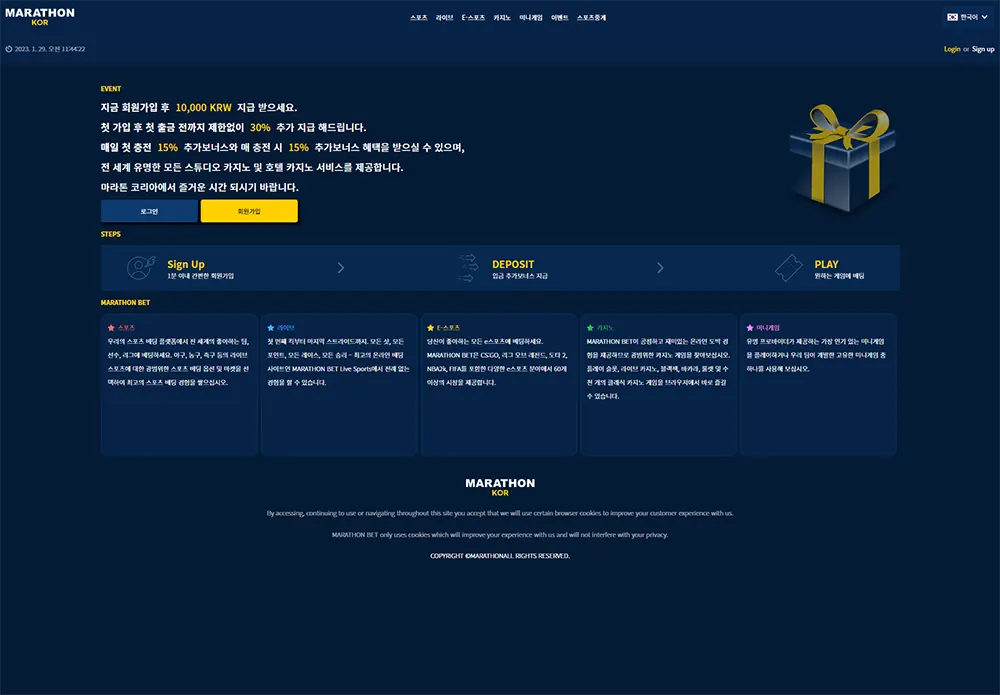This screenshot has width=1000, height=695.
Task: Click the date and time display
Action: (x=50, y=49)
